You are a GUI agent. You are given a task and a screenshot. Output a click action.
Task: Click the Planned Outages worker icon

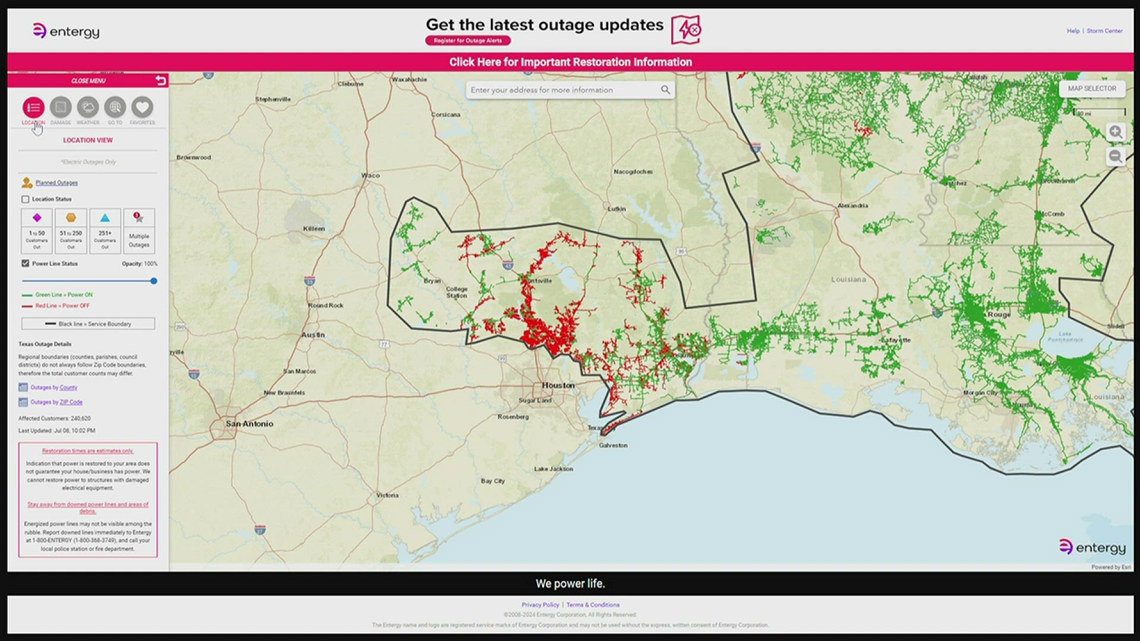(27, 182)
